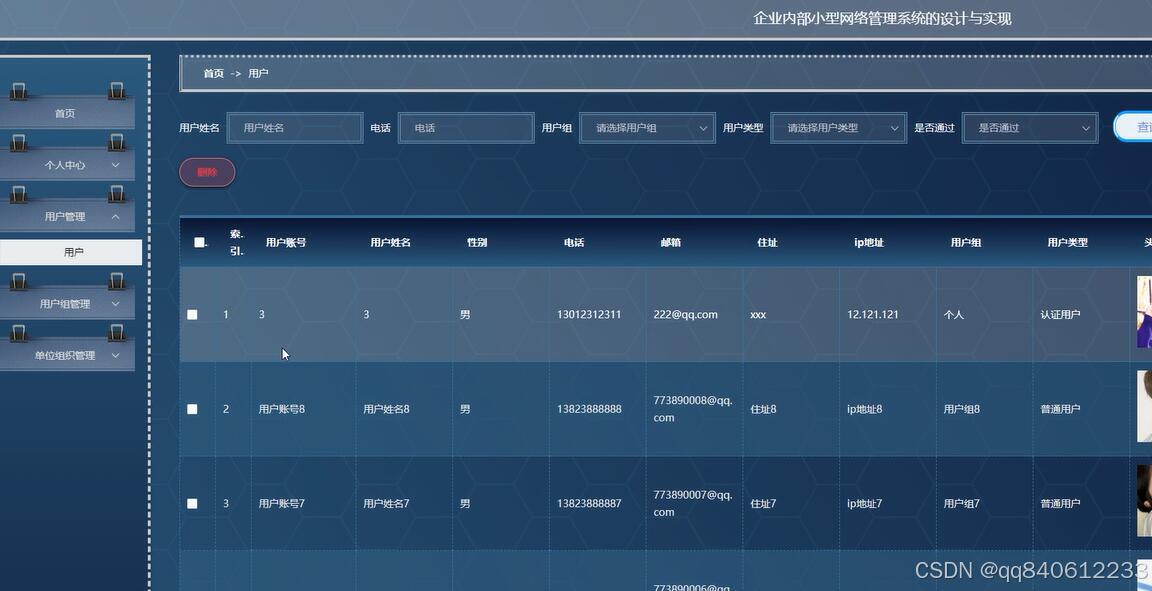Toggle the select-all checkbox in table header
Screen dimensions: 1152x591
click(x=198, y=240)
